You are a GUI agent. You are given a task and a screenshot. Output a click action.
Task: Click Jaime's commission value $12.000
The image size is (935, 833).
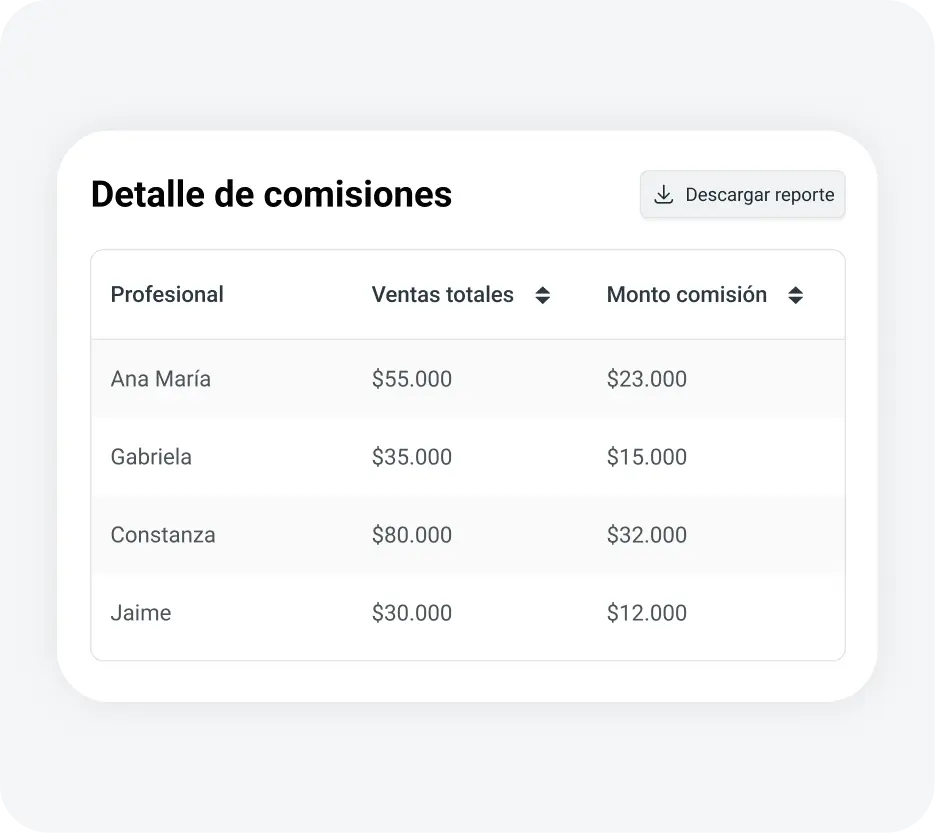[x=647, y=613]
